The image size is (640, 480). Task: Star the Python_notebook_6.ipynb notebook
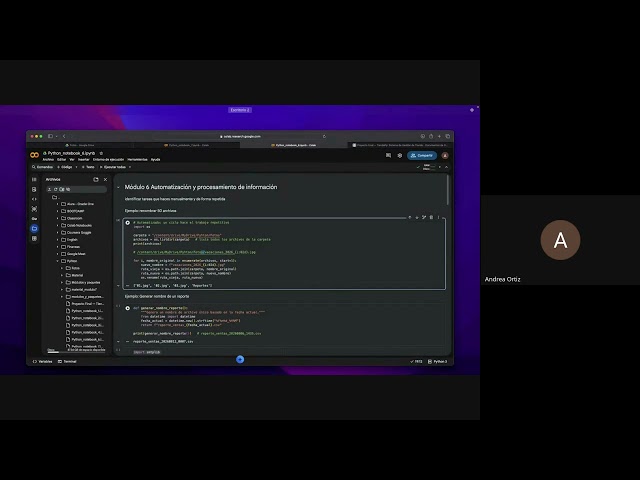coord(101,153)
